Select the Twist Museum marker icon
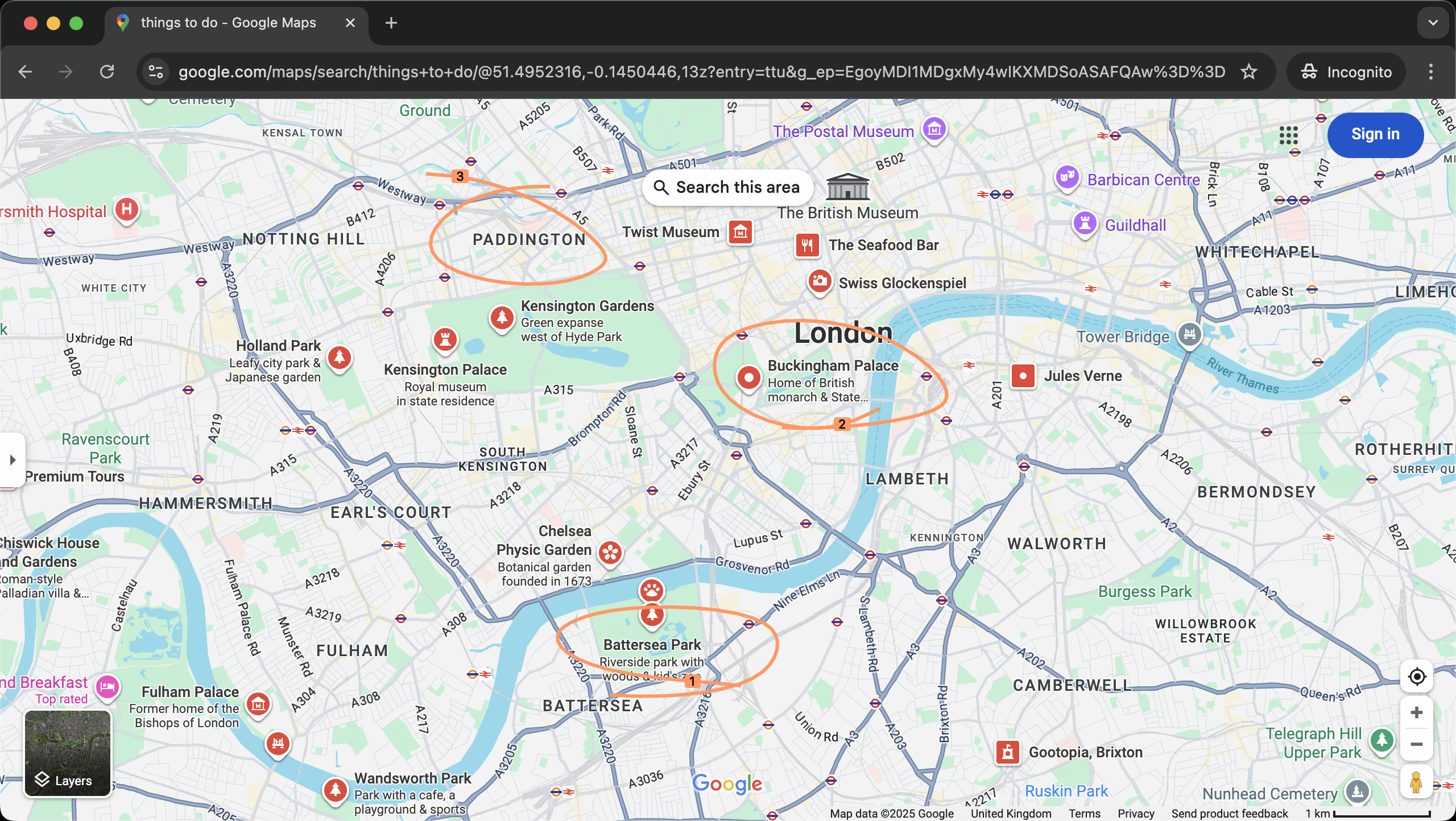The width and height of the screenshot is (1456, 821). 740,232
